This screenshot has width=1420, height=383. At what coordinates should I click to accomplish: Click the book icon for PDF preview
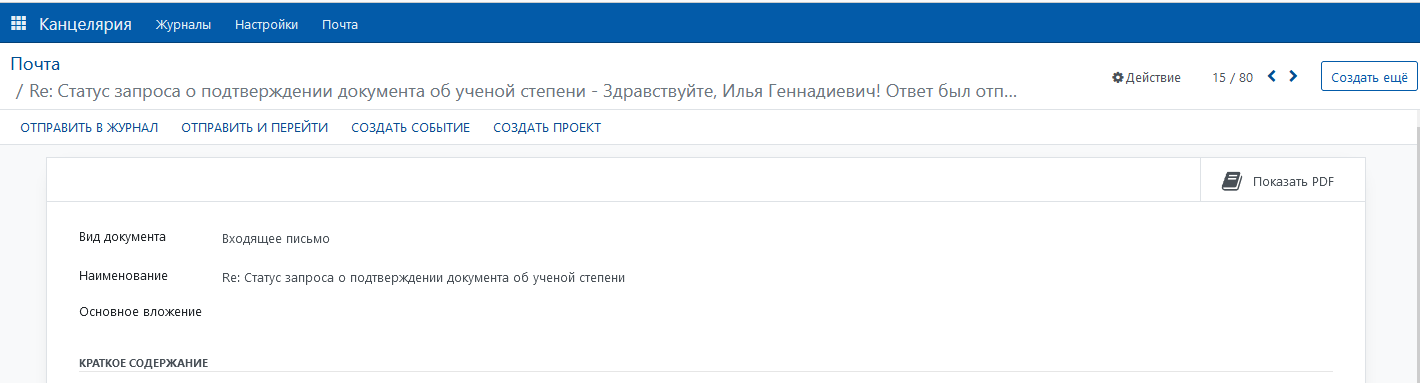(x=1232, y=181)
